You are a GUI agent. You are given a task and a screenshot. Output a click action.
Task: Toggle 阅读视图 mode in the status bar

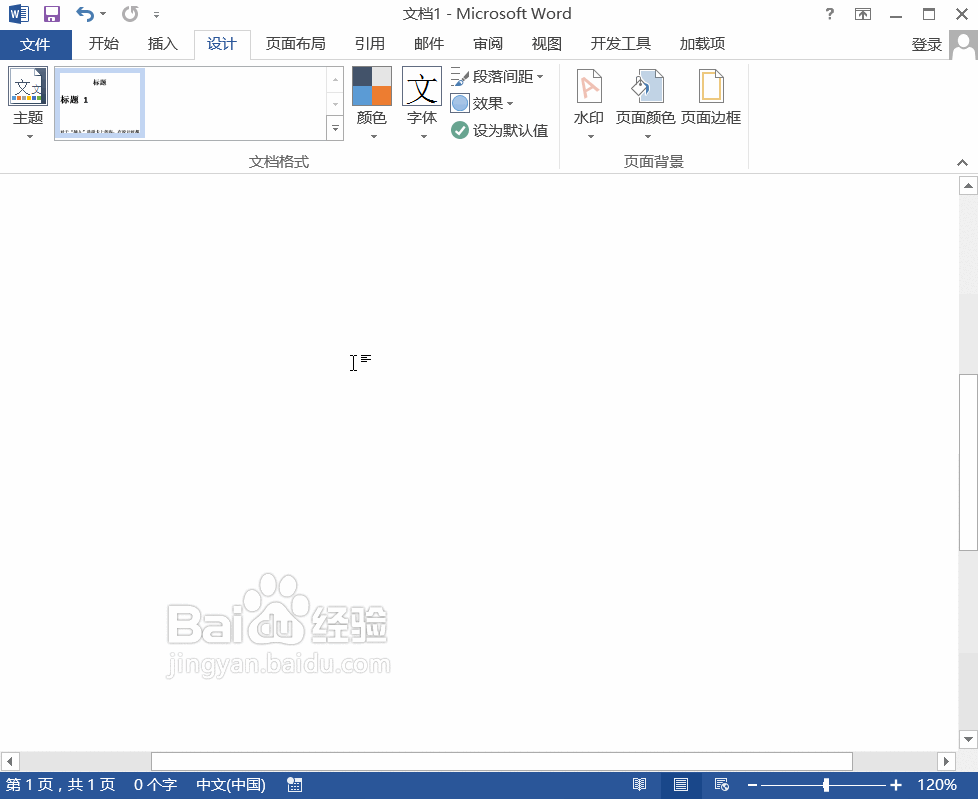click(x=640, y=785)
